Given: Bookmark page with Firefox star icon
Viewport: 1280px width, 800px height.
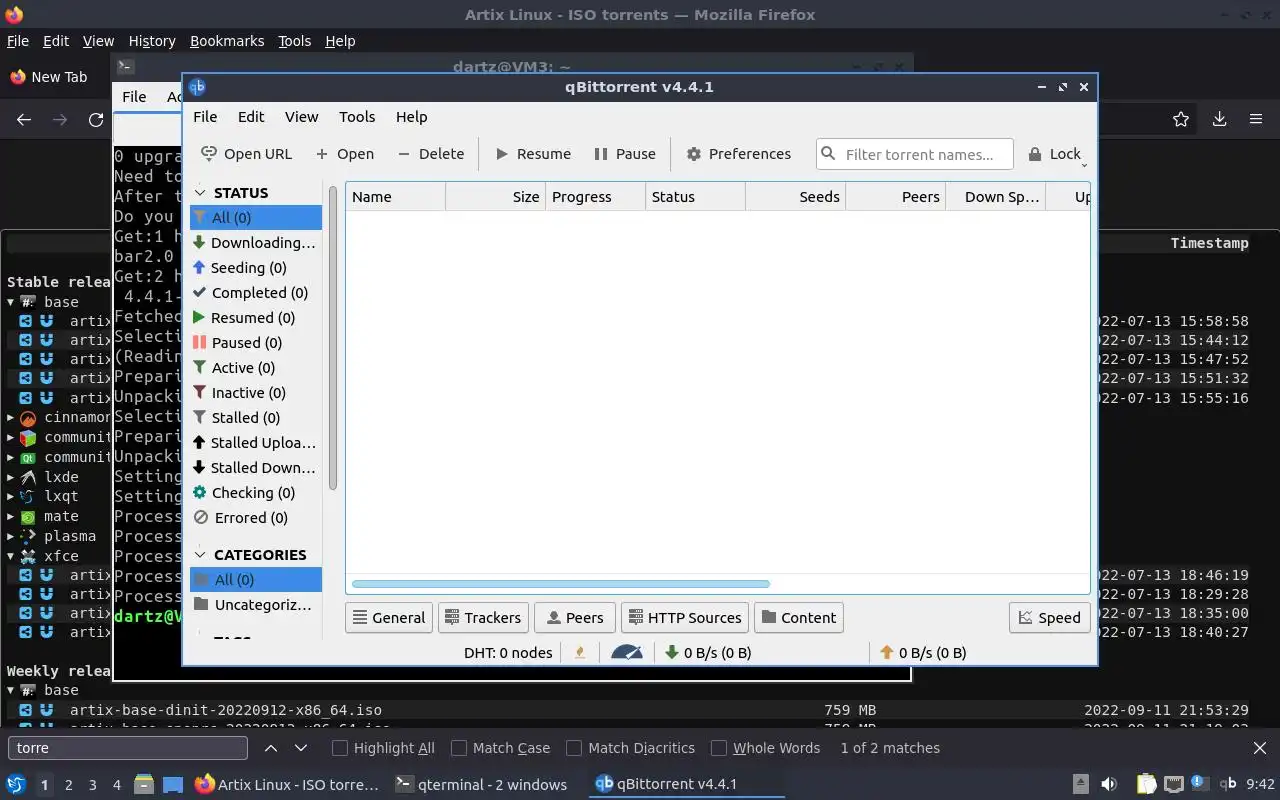Looking at the screenshot, I should pos(1181,119).
